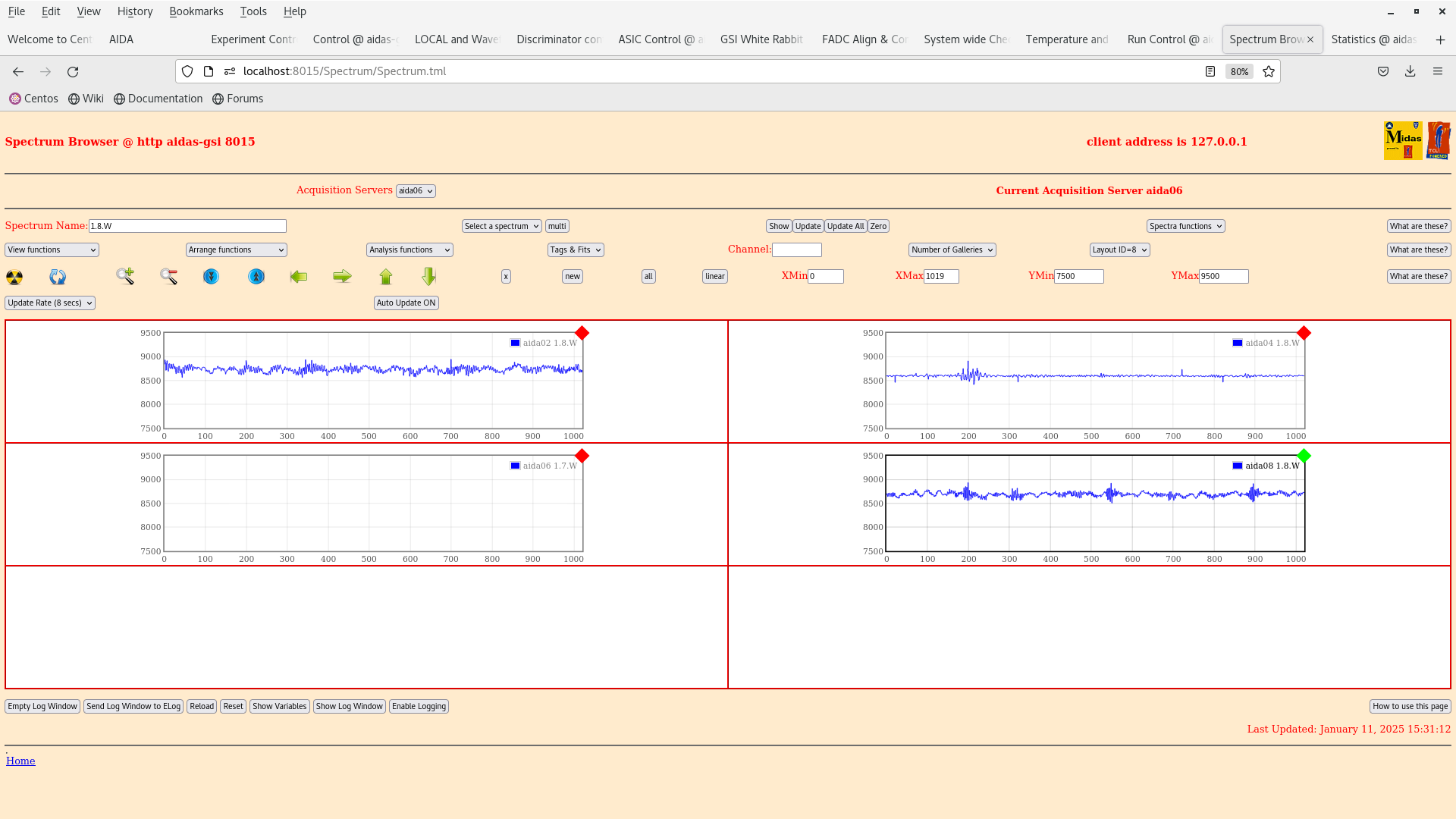Click the Update All button
The image size is (1456, 819).
tap(845, 226)
